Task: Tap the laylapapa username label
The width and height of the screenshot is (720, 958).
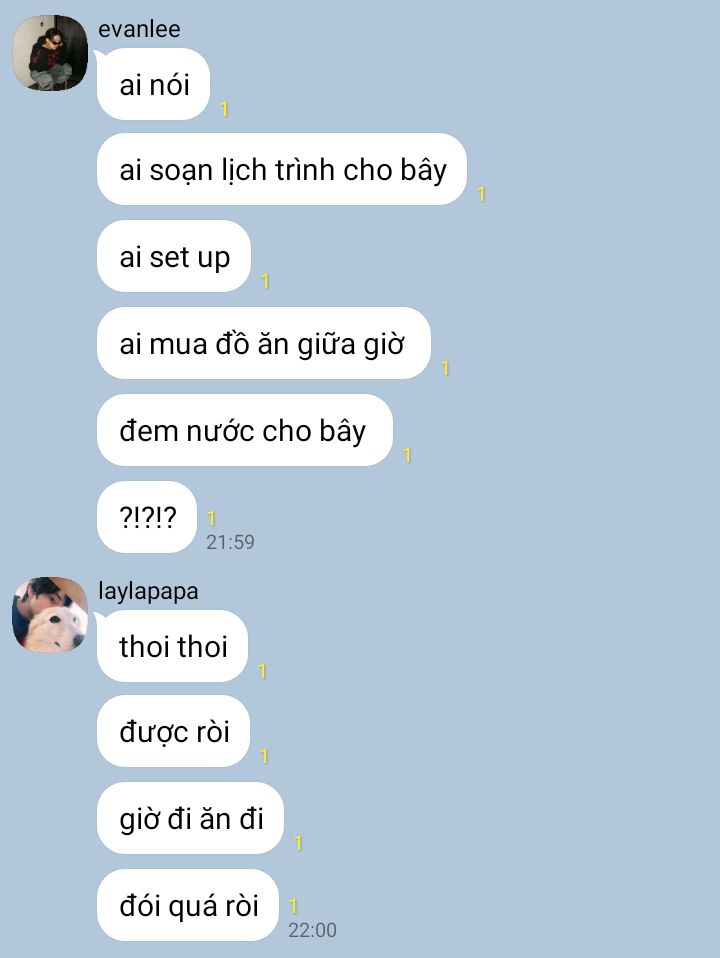Action: coord(149,591)
